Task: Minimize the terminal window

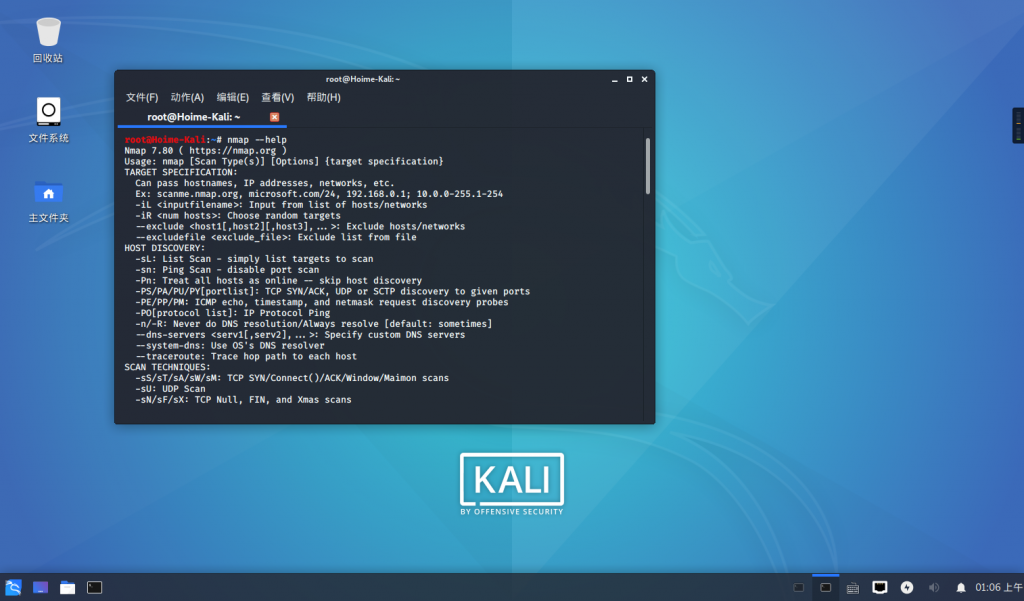Action: tap(615, 79)
